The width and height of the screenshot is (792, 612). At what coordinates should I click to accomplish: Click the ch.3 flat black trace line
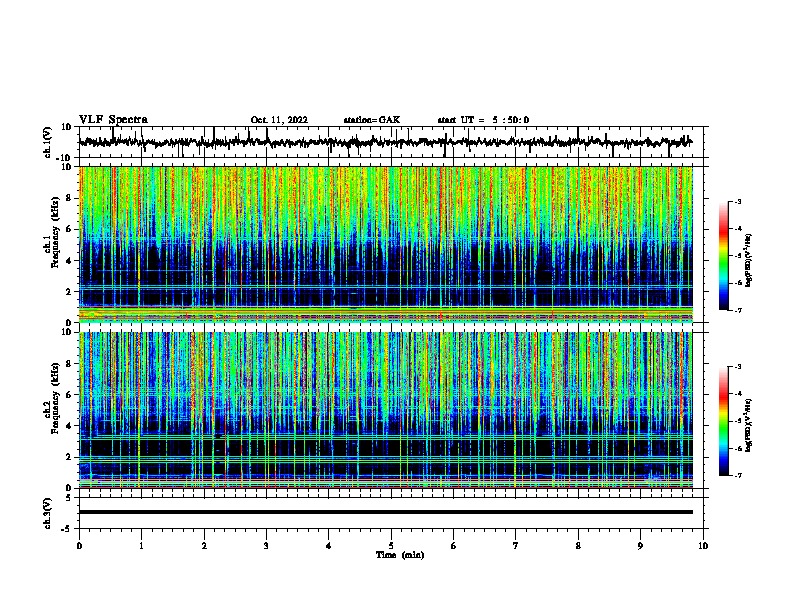coord(386,512)
